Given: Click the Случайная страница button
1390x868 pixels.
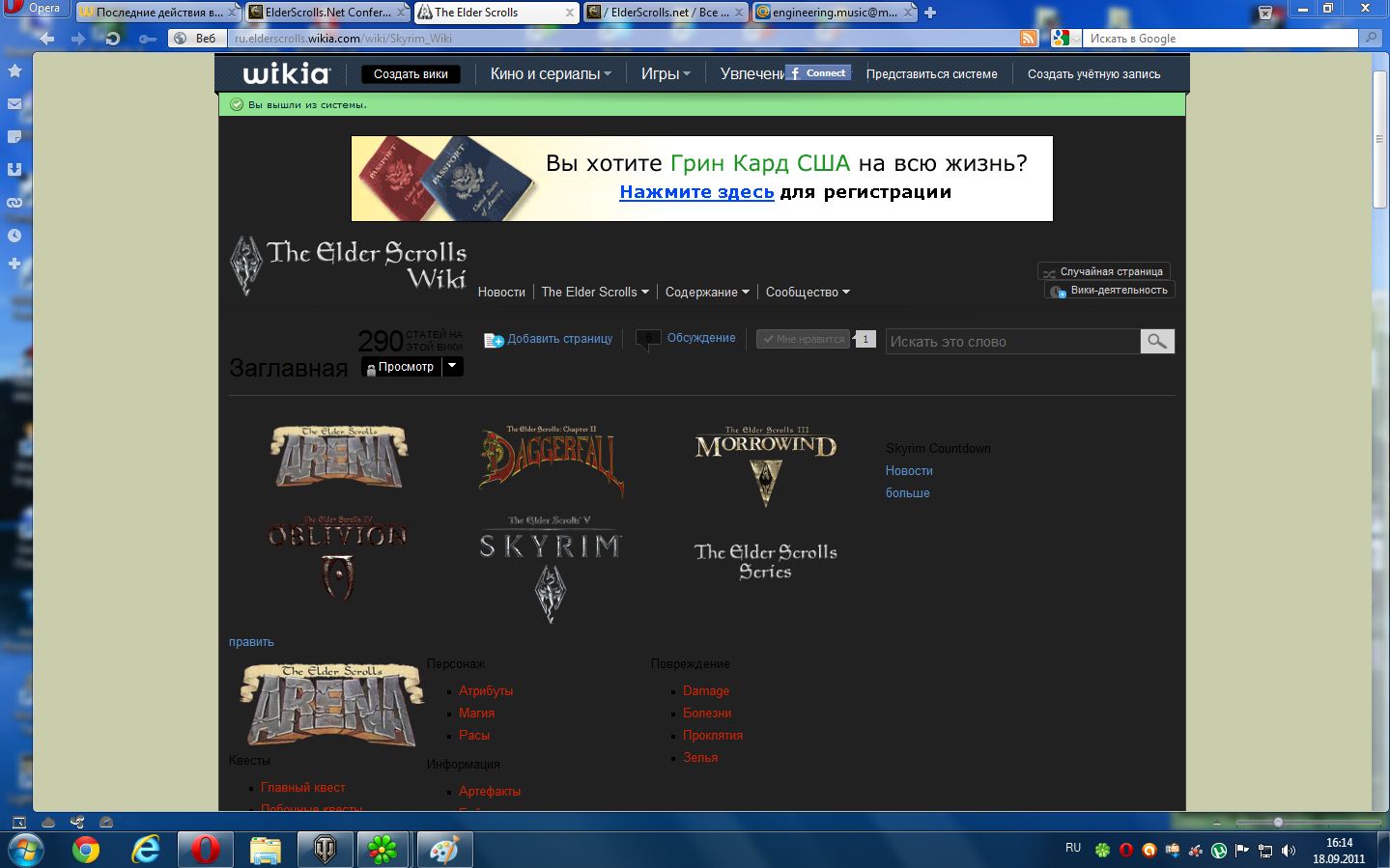Looking at the screenshot, I should [1104, 271].
